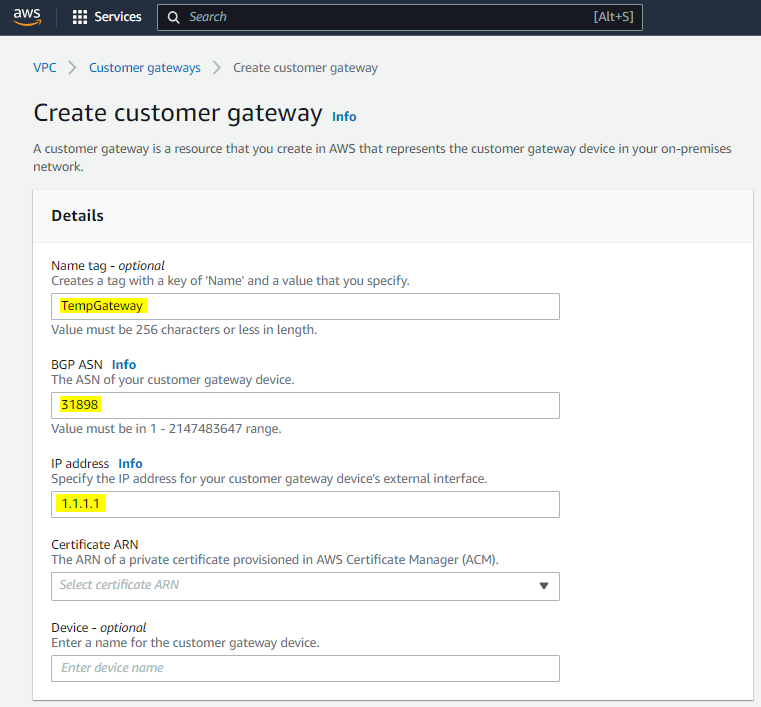Click the Services menu label
The image size is (761, 707).
point(118,17)
